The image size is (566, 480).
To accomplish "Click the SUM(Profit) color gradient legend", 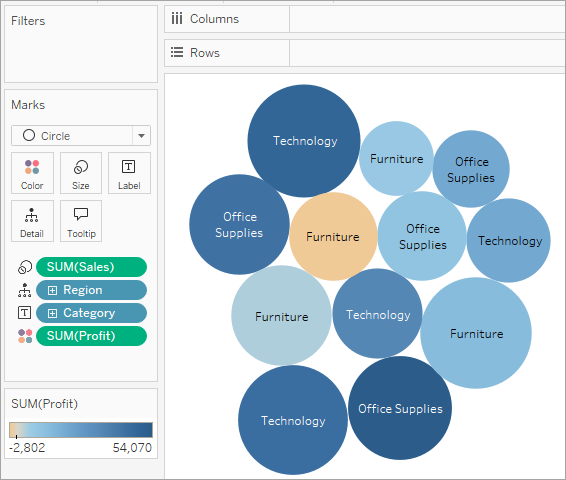I will (81, 430).
